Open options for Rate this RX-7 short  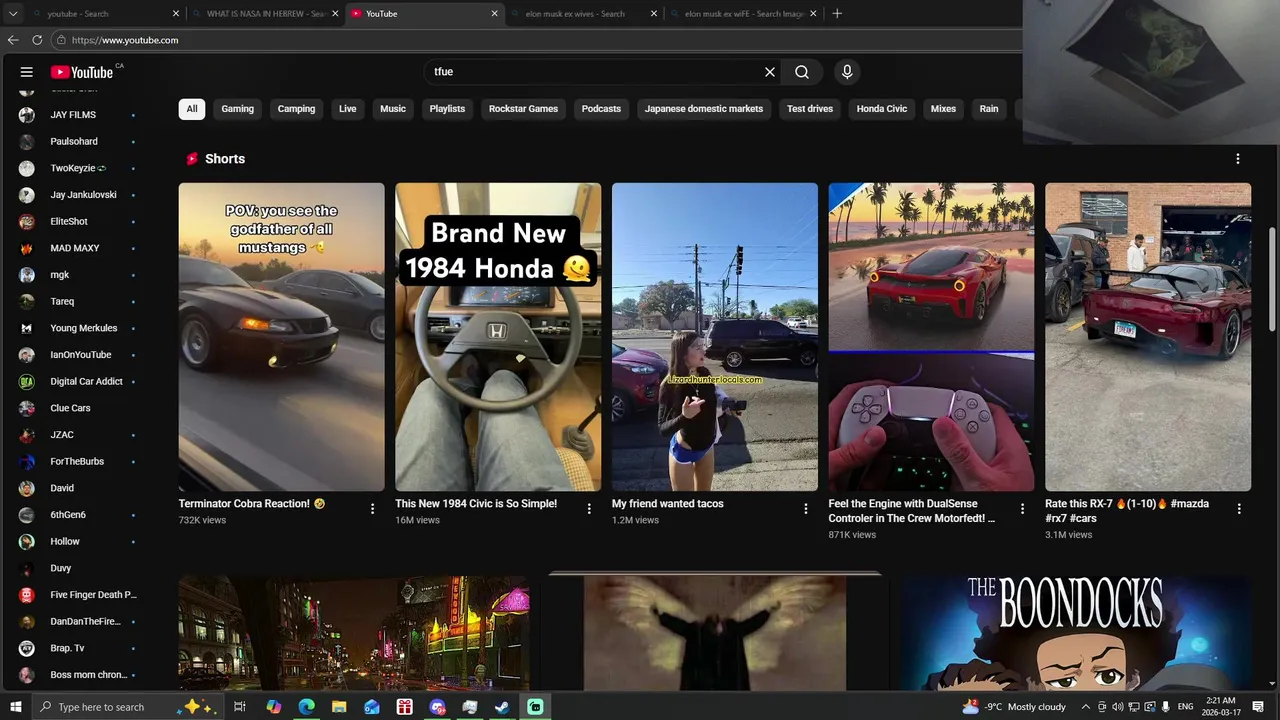1239,509
